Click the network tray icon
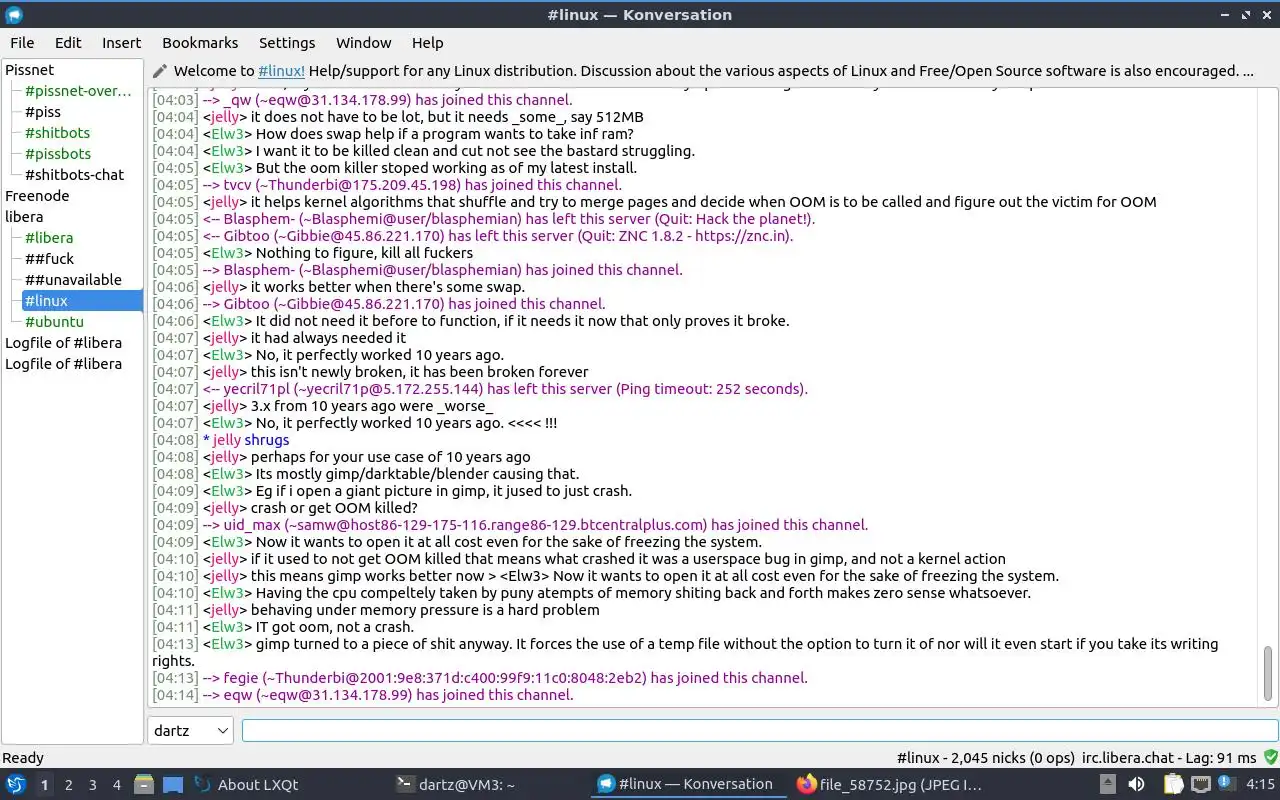This screenshot has height=800, width=1280. pos(1201,785)
